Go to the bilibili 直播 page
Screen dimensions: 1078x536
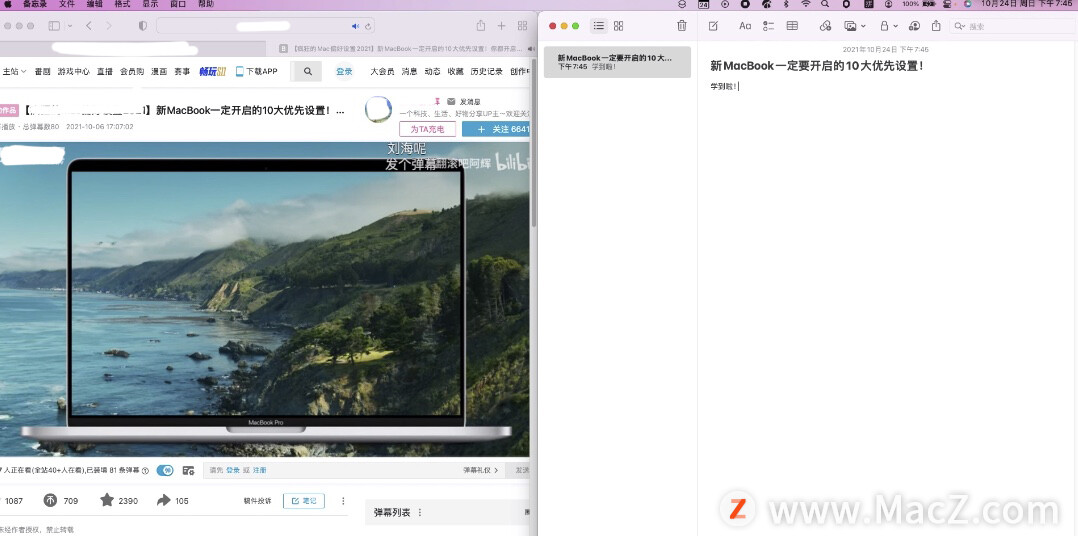coord(104,71)
